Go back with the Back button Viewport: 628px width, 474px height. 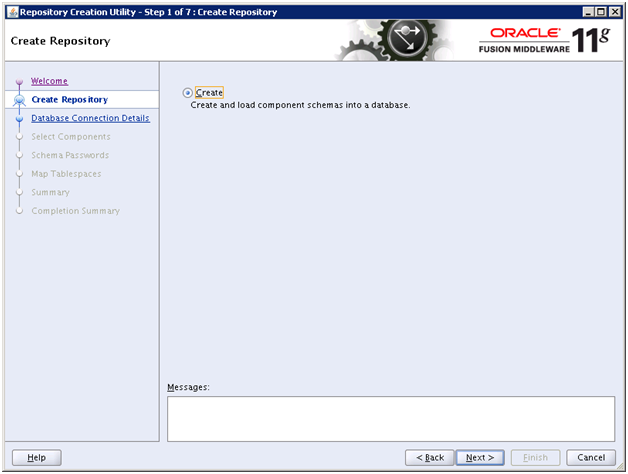tap(430, 457)
